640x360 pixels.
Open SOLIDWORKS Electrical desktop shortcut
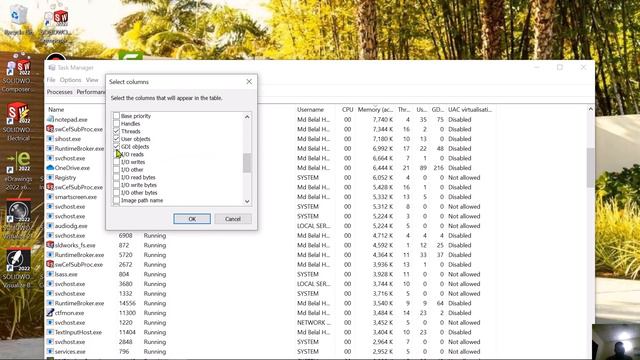click(x=18, y=122)
